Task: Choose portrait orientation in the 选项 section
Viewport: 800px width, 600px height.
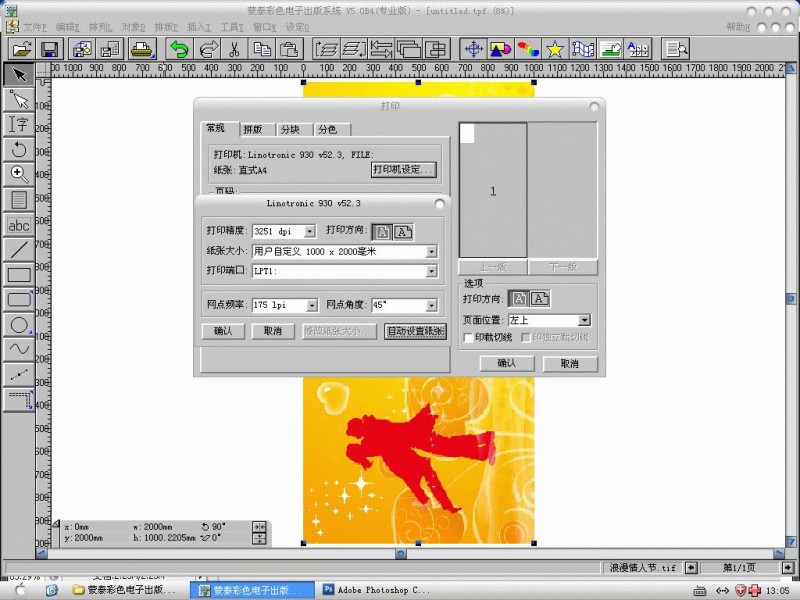Action: pos(519,298)
